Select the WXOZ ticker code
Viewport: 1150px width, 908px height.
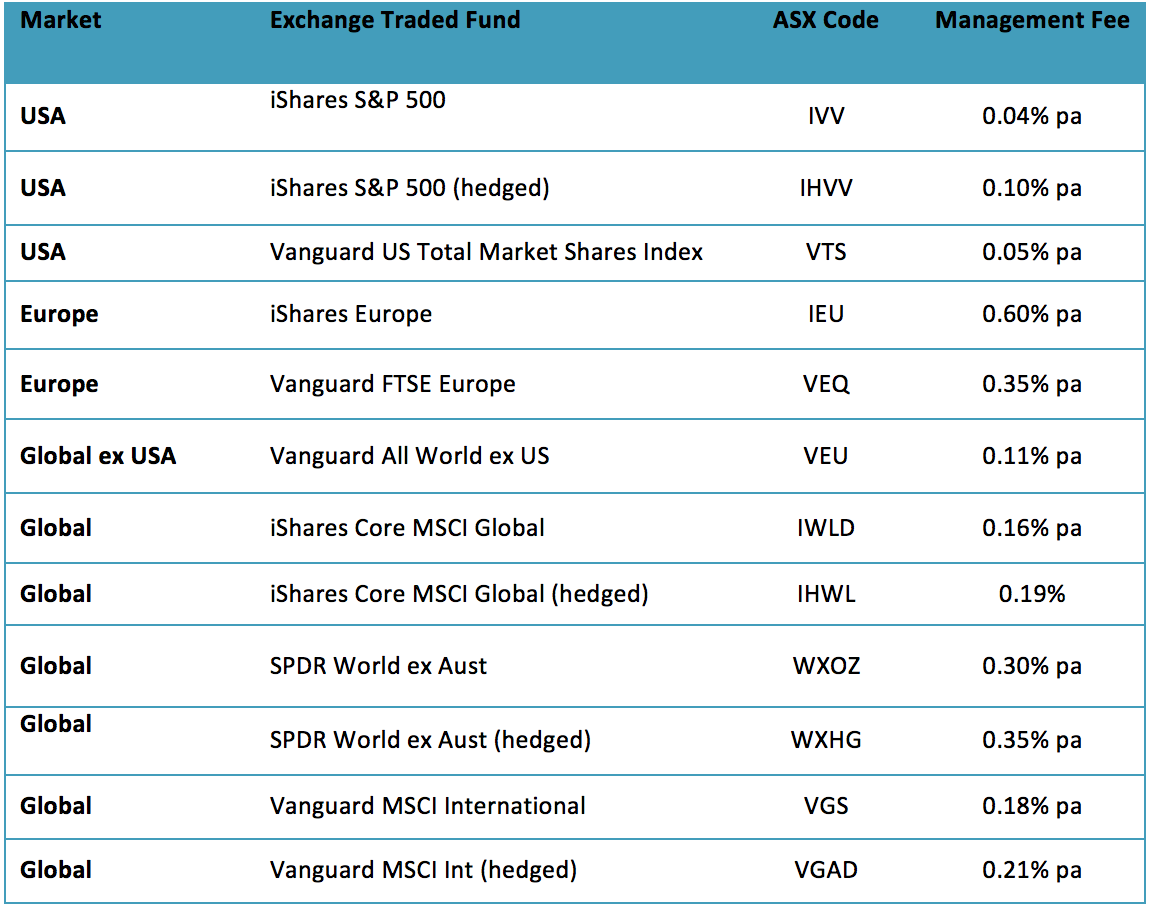(x=825, y=666)
